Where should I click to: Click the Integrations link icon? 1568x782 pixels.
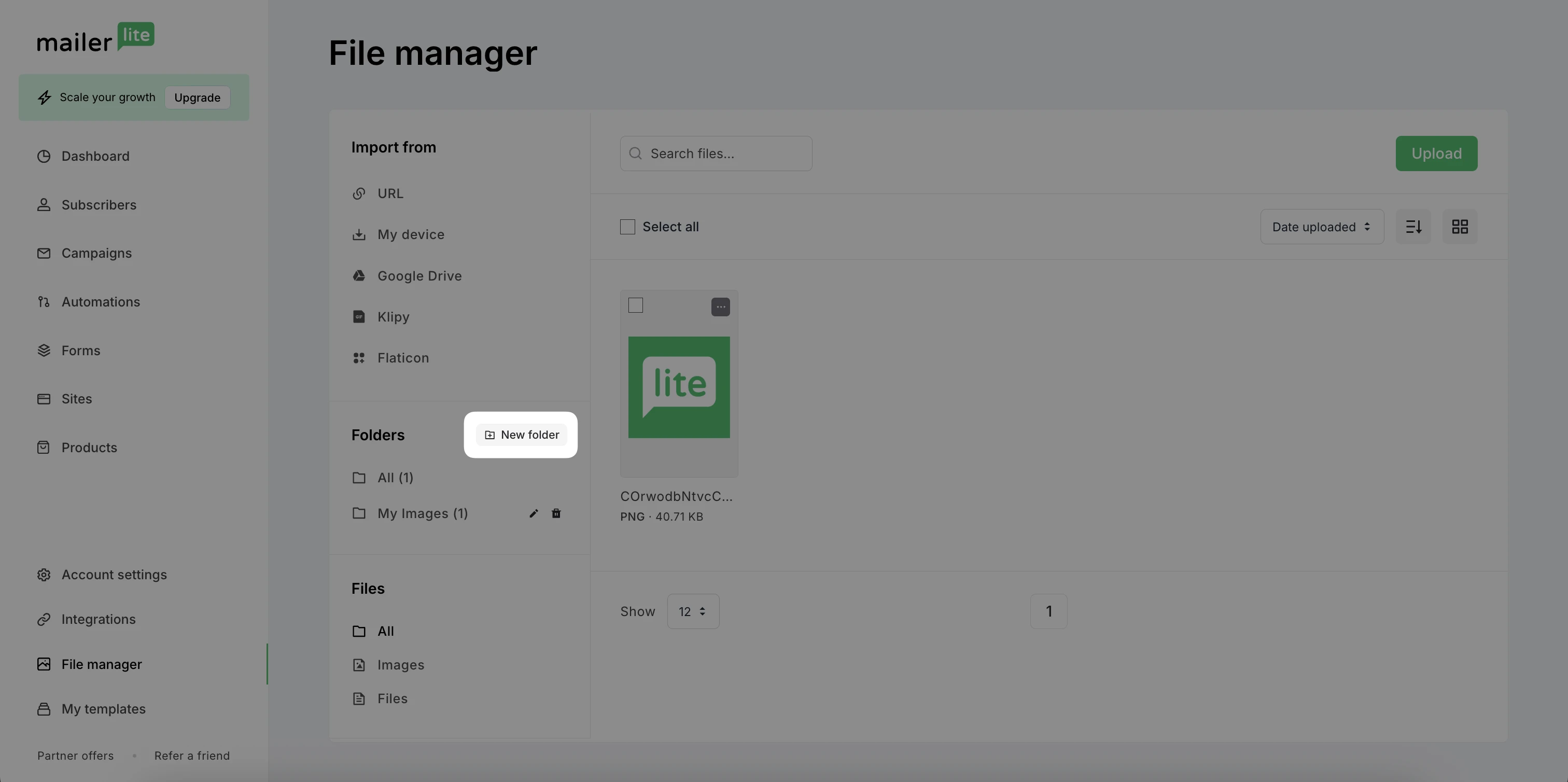pyautogui.click(x=44, y=620)
